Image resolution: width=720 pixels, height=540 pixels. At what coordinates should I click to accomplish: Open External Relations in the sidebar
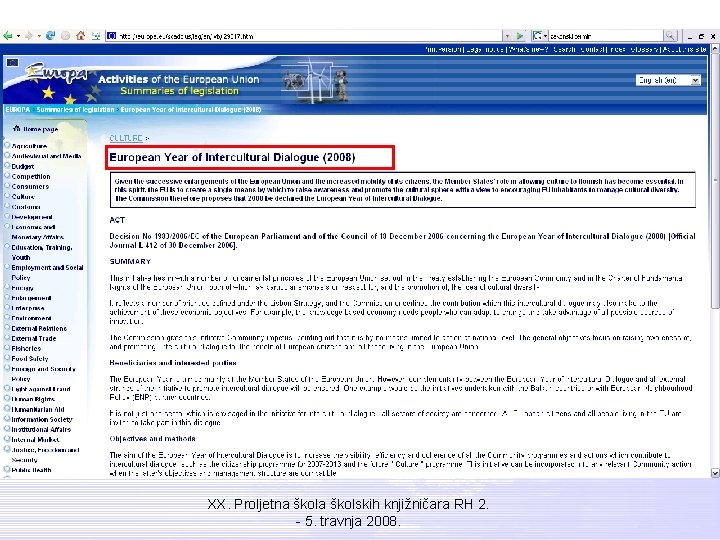[x=39, y=328]
